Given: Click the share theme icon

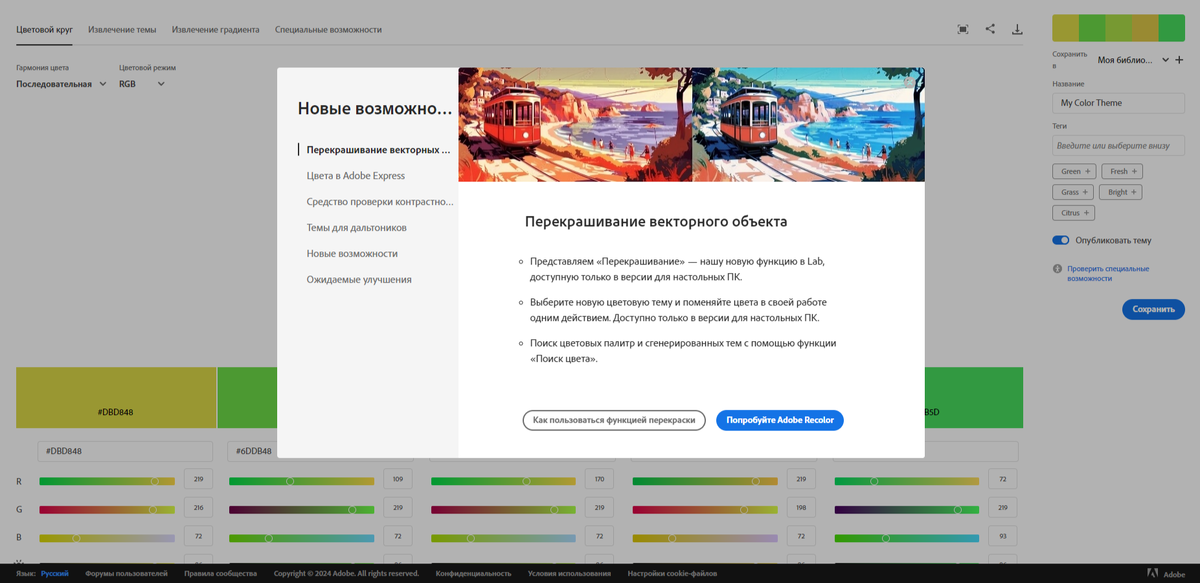Looking at the screenshot, I should point(990,29).
